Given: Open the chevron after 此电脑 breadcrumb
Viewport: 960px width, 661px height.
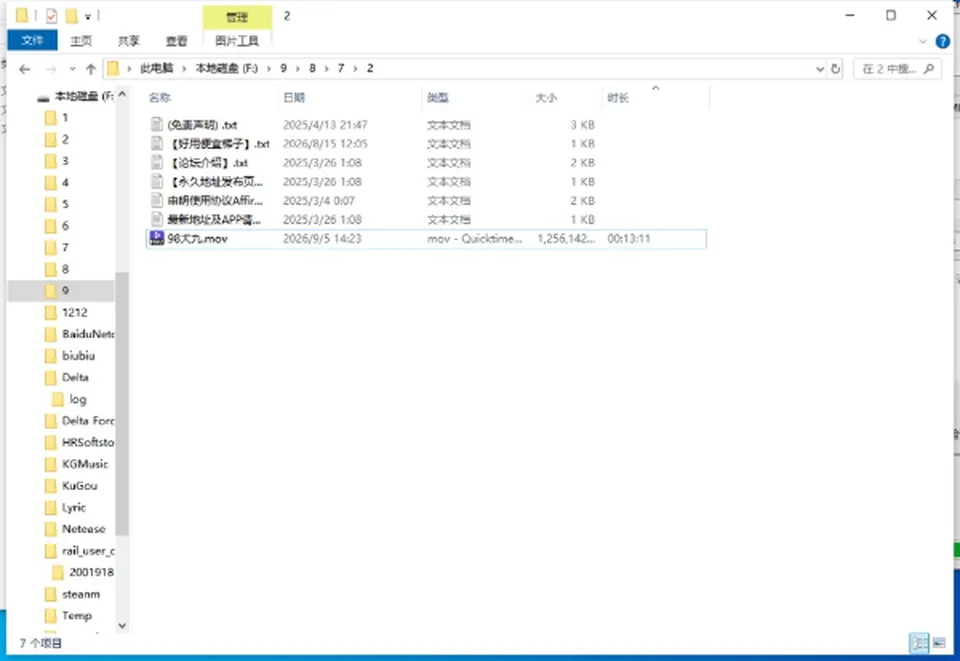Looking at the screenshot, I should pyautogui.click(x=184, y=69).
